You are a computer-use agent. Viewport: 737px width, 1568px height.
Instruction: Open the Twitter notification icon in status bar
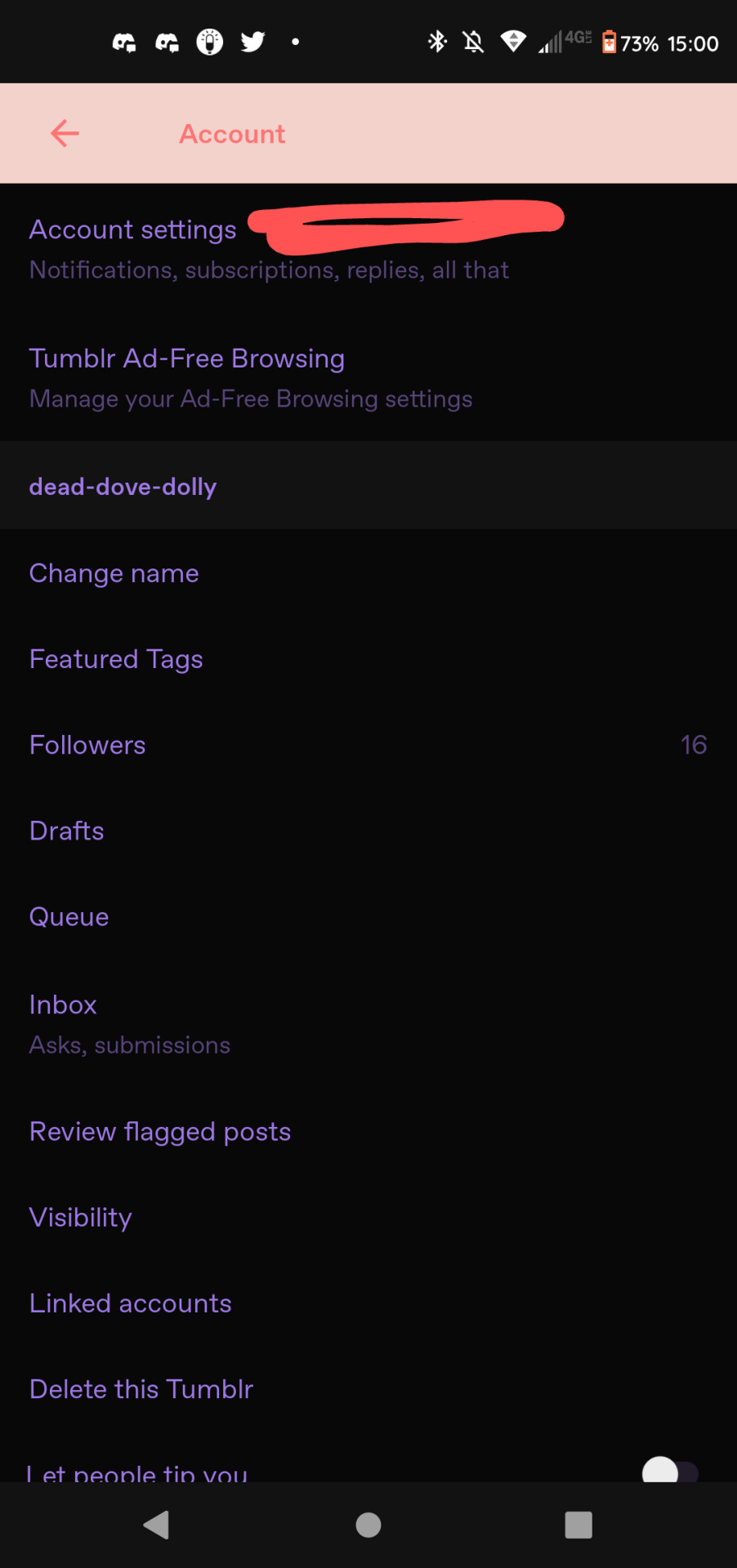pos(252,42)
